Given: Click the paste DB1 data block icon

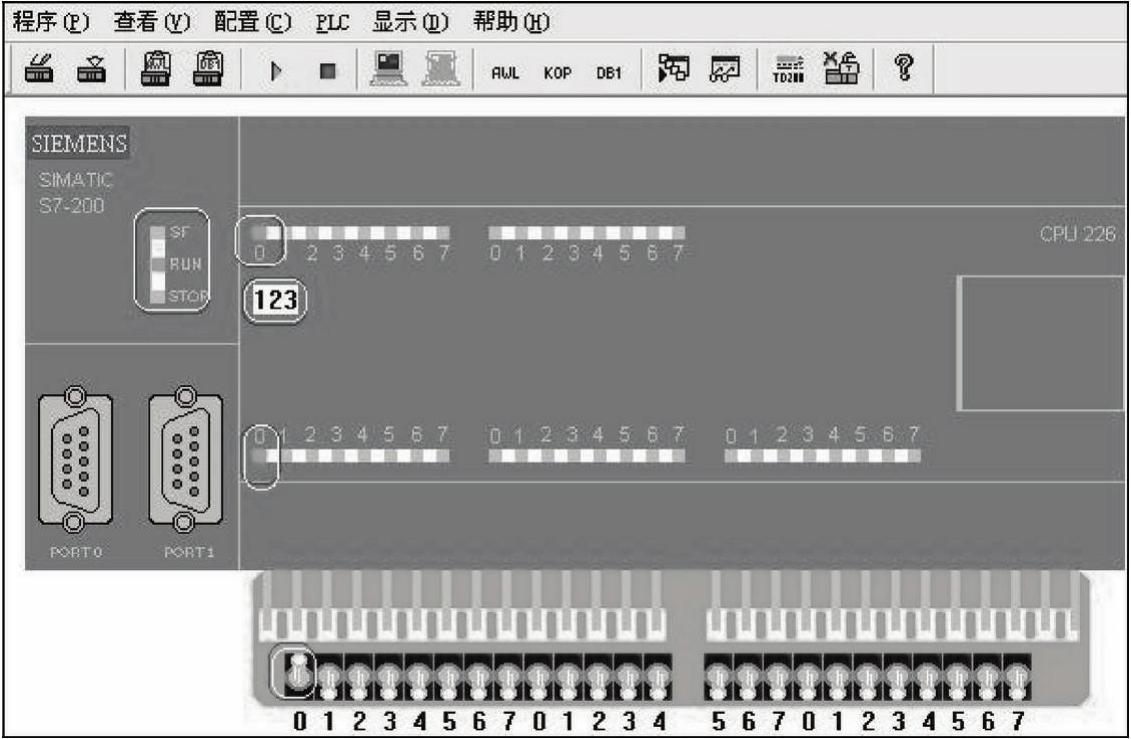Looking at the screenshot, I should (x=208, y=69).
